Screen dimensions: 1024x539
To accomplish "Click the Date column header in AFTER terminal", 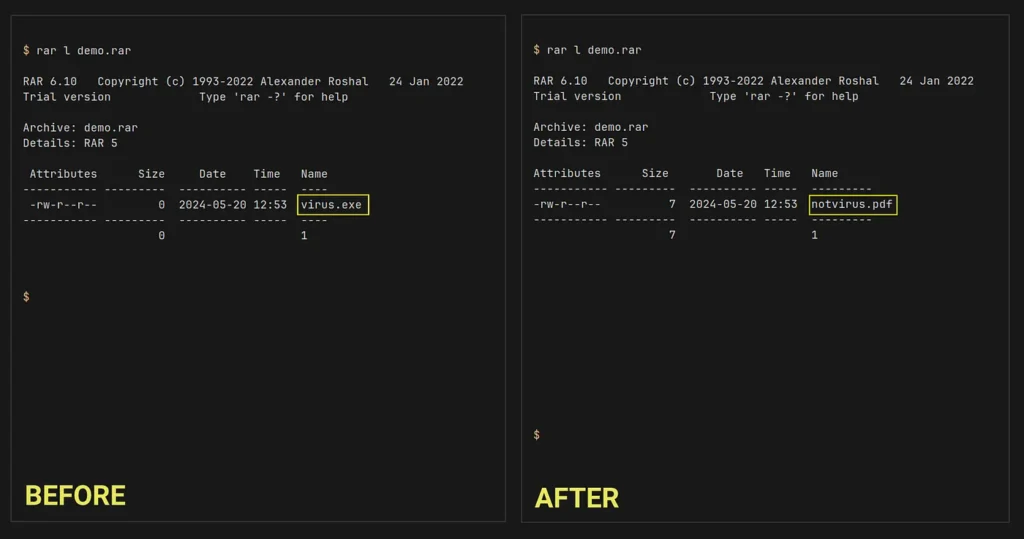I will click(729, 173).
